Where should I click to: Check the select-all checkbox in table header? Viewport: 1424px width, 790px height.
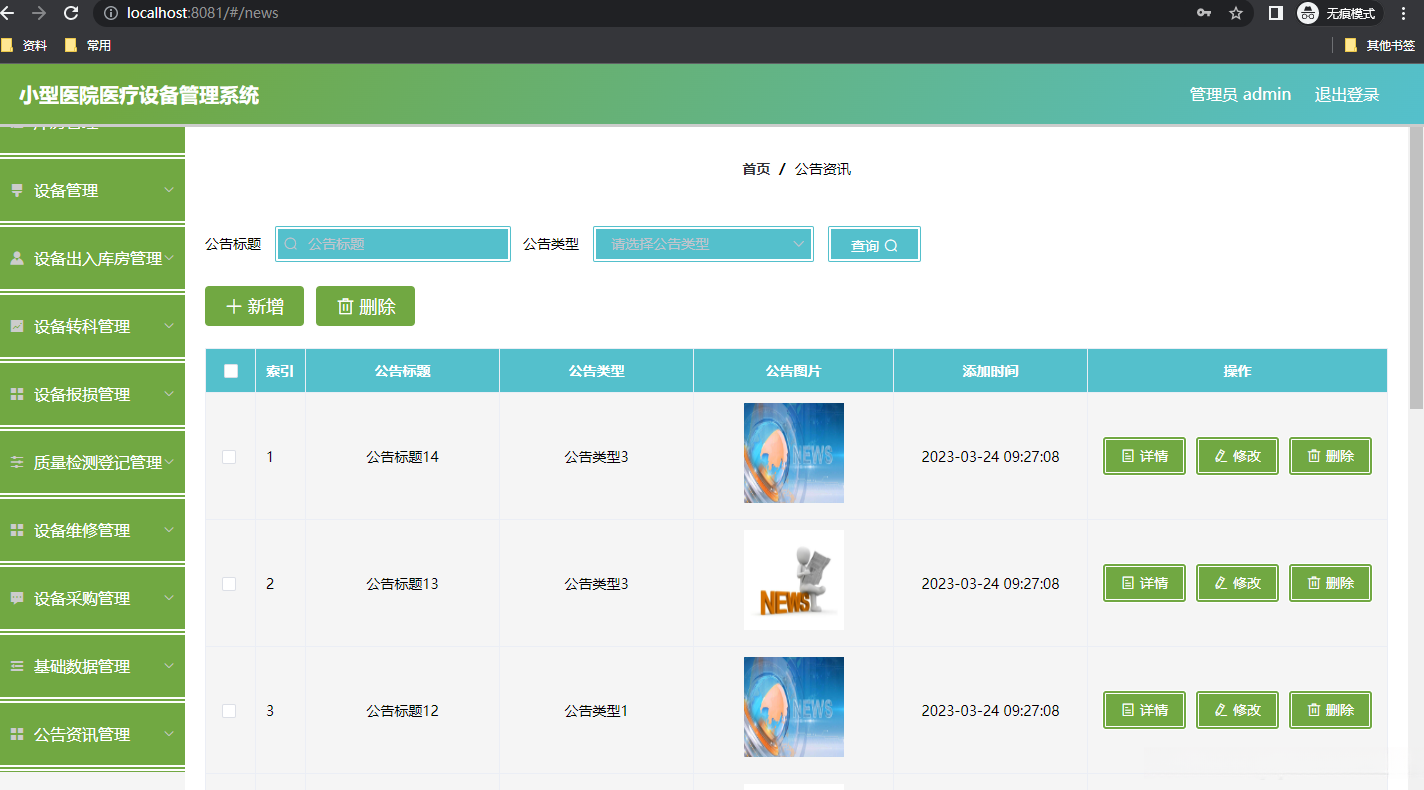230,370
